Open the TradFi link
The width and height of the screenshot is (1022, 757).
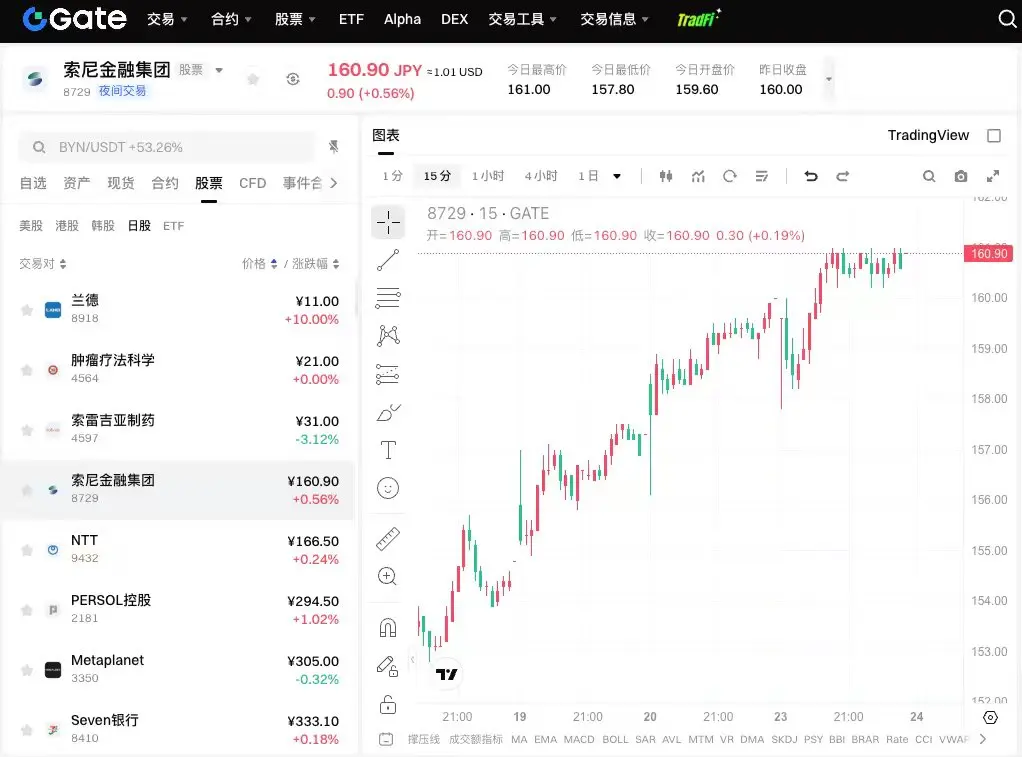[698, 18]
